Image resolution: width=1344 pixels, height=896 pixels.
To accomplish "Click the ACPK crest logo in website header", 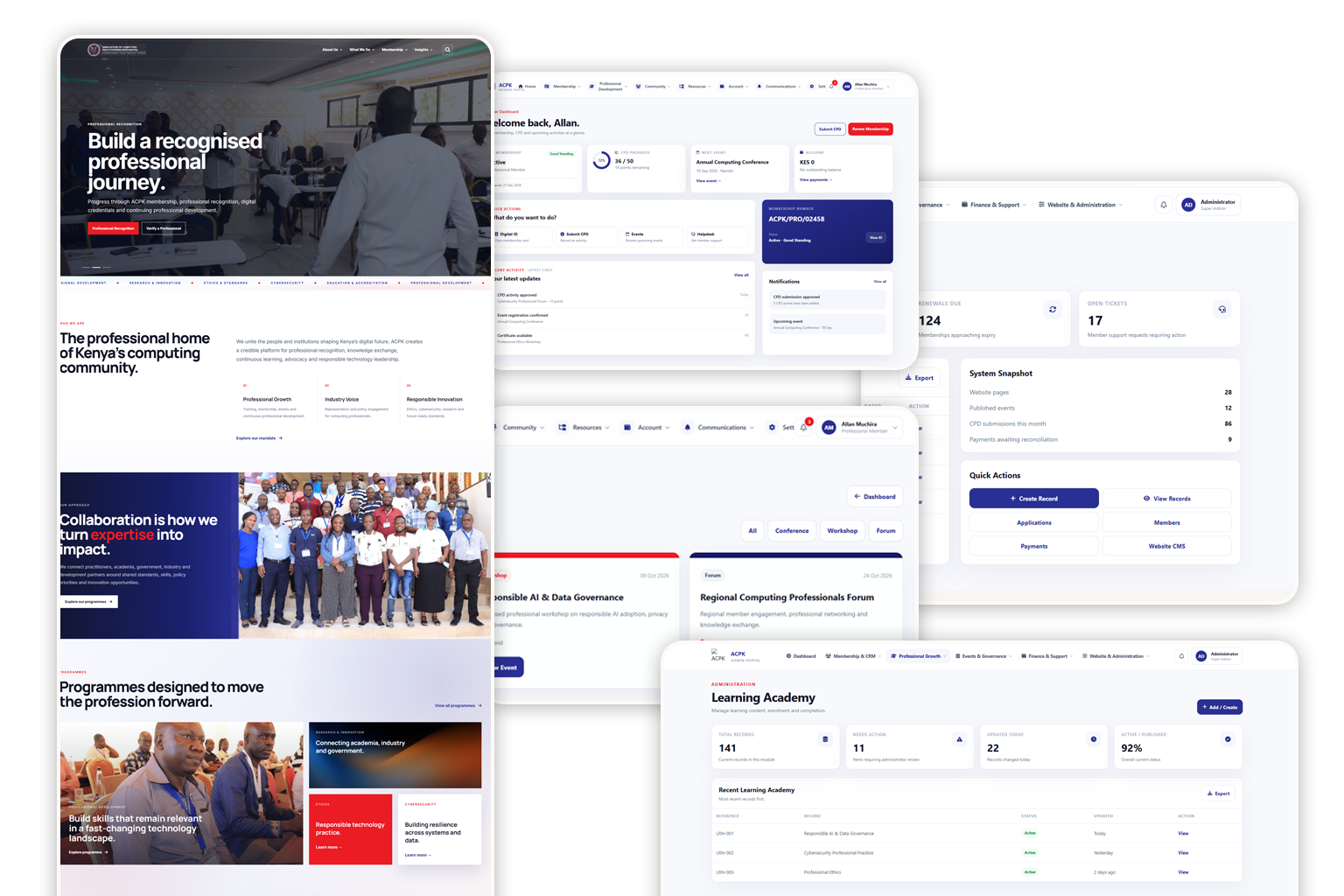I will click(94, 50).
